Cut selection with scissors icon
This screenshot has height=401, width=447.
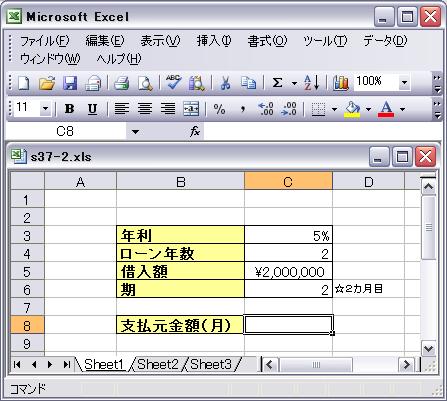pos(226,83)
